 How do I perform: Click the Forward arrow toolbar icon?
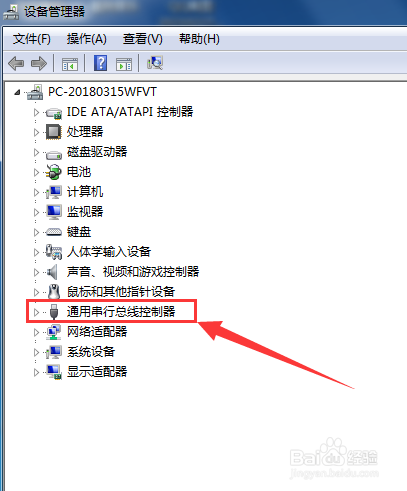tap(39, 63)
